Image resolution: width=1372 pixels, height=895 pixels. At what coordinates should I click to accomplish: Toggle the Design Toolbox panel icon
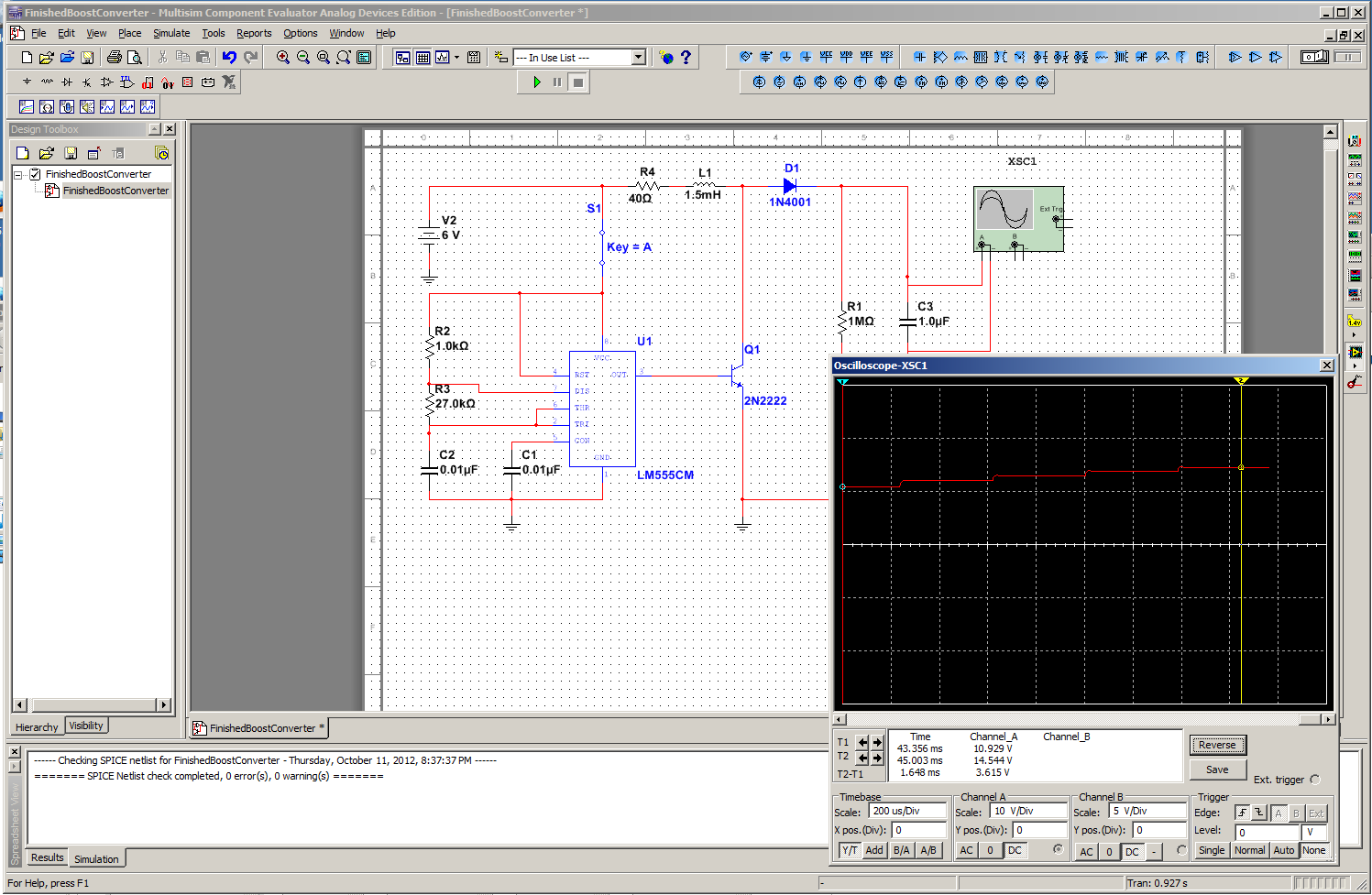point(402,57)
